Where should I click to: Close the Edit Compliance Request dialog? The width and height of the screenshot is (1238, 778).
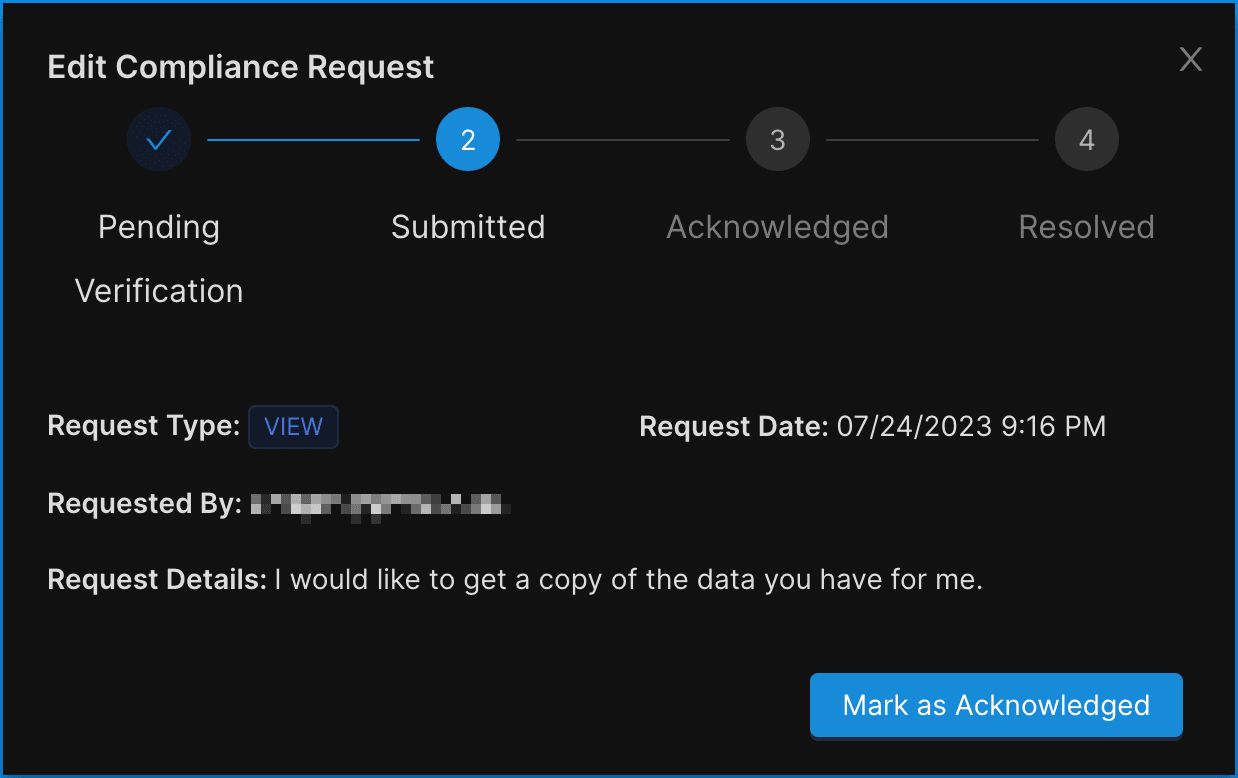coord(1190,60)
